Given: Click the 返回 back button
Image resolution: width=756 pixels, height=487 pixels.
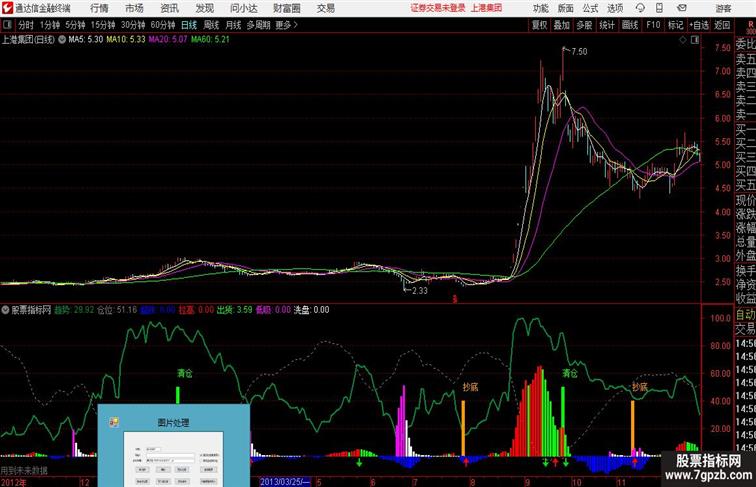Looking at the screenshot, I should [x=722, y=25].
